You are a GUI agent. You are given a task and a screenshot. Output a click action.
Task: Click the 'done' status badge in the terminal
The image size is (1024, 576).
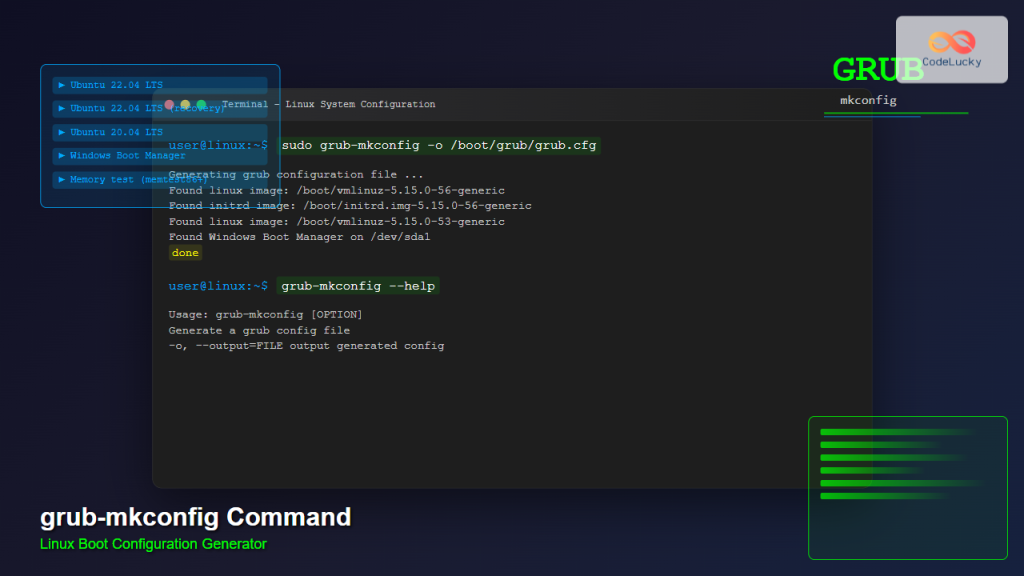pyautogui.click(x=184, y=252)
